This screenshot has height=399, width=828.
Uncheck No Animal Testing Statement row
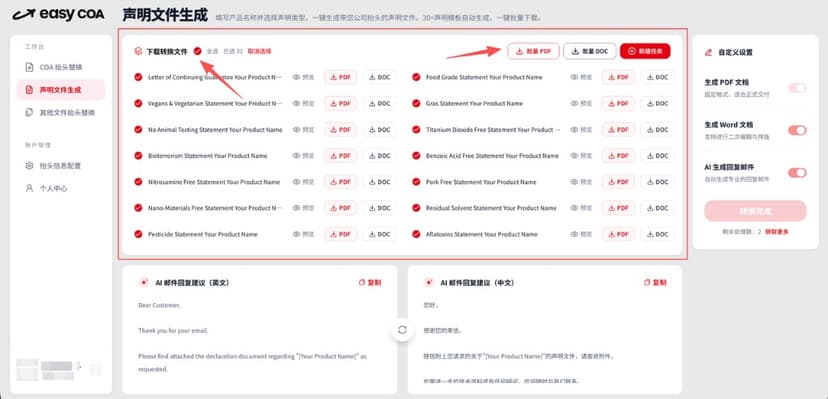click(138, 129)
